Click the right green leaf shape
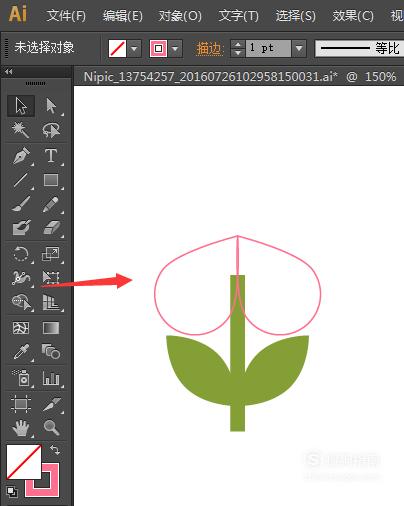Viewport: 404px width, 506px height. 277,372
